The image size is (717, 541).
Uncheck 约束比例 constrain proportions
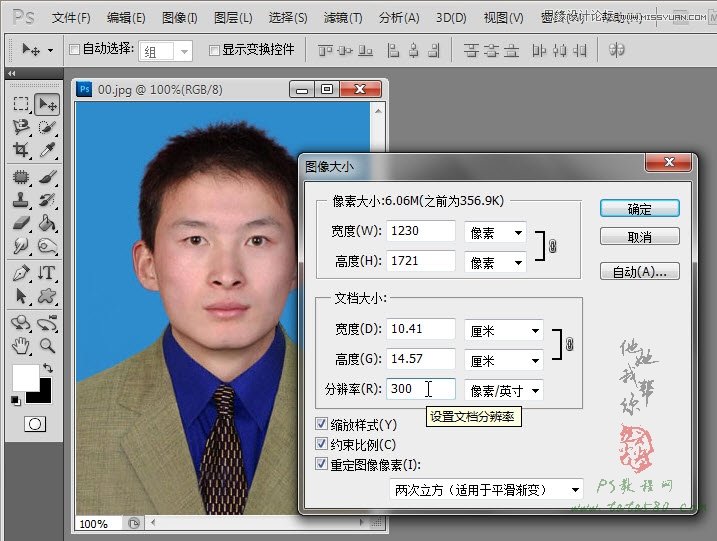(x=322, y=444)
